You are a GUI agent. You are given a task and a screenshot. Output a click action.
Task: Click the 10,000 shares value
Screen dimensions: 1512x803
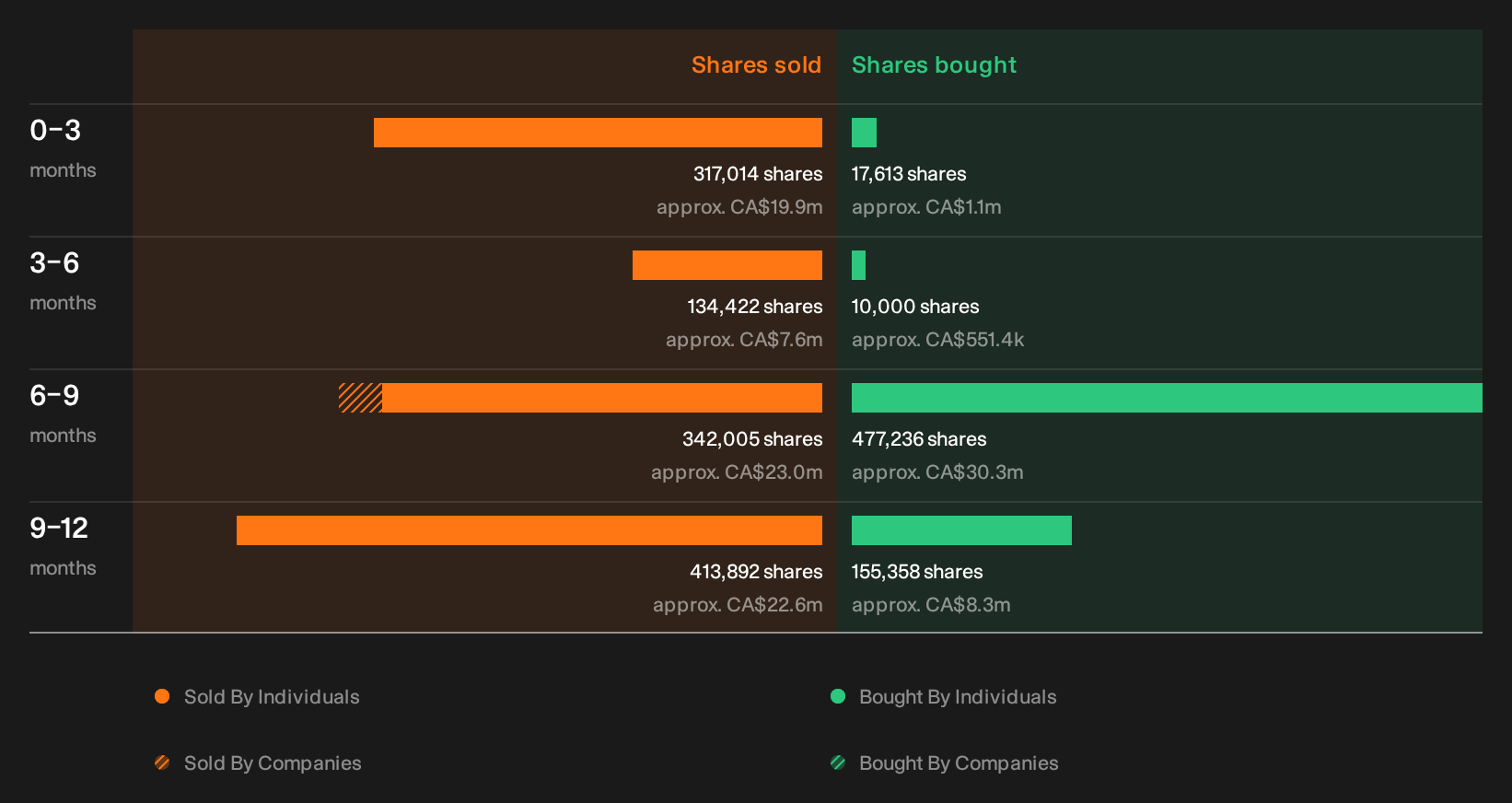click(915, 307)
